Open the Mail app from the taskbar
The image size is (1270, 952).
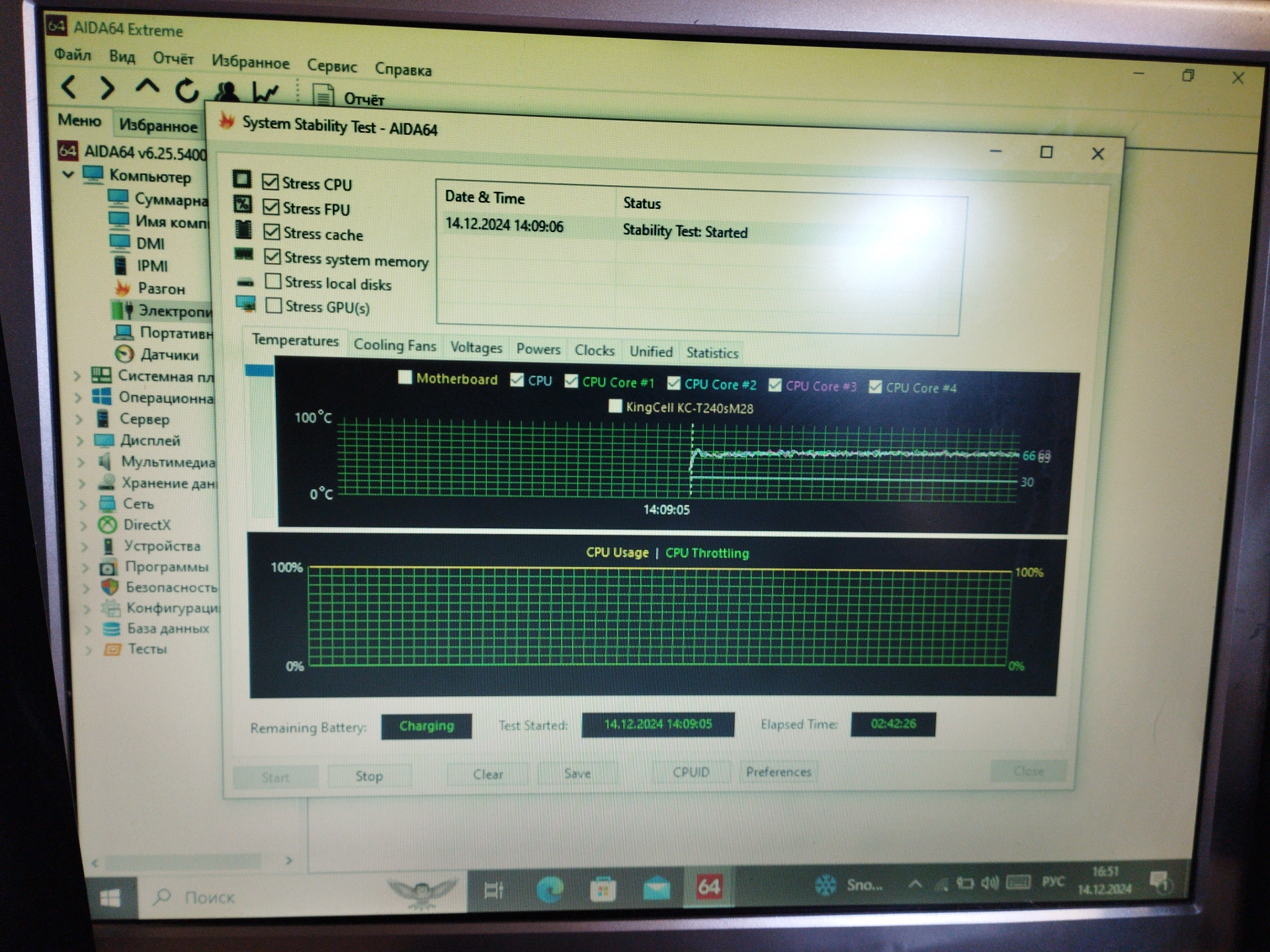[656, 889]
